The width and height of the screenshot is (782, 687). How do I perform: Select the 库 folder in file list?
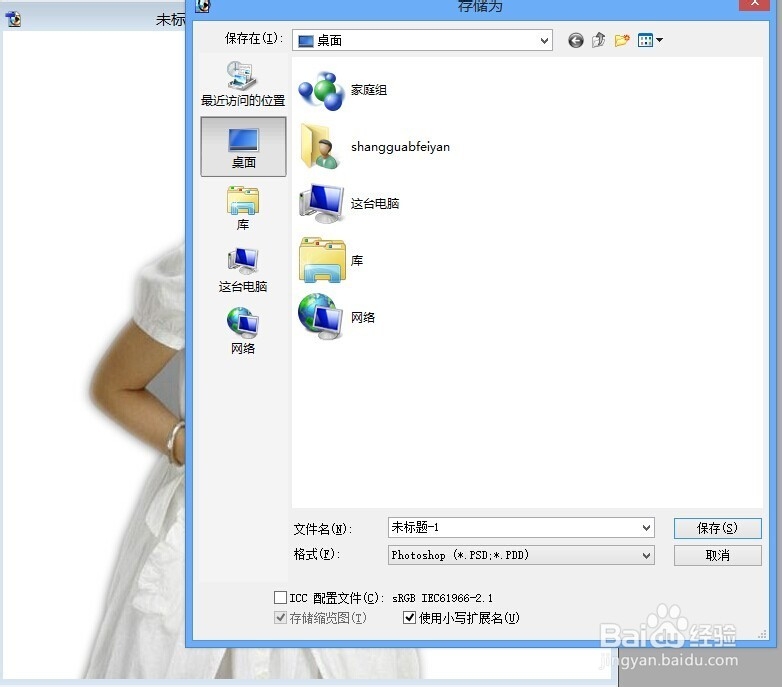click(331, 260)
